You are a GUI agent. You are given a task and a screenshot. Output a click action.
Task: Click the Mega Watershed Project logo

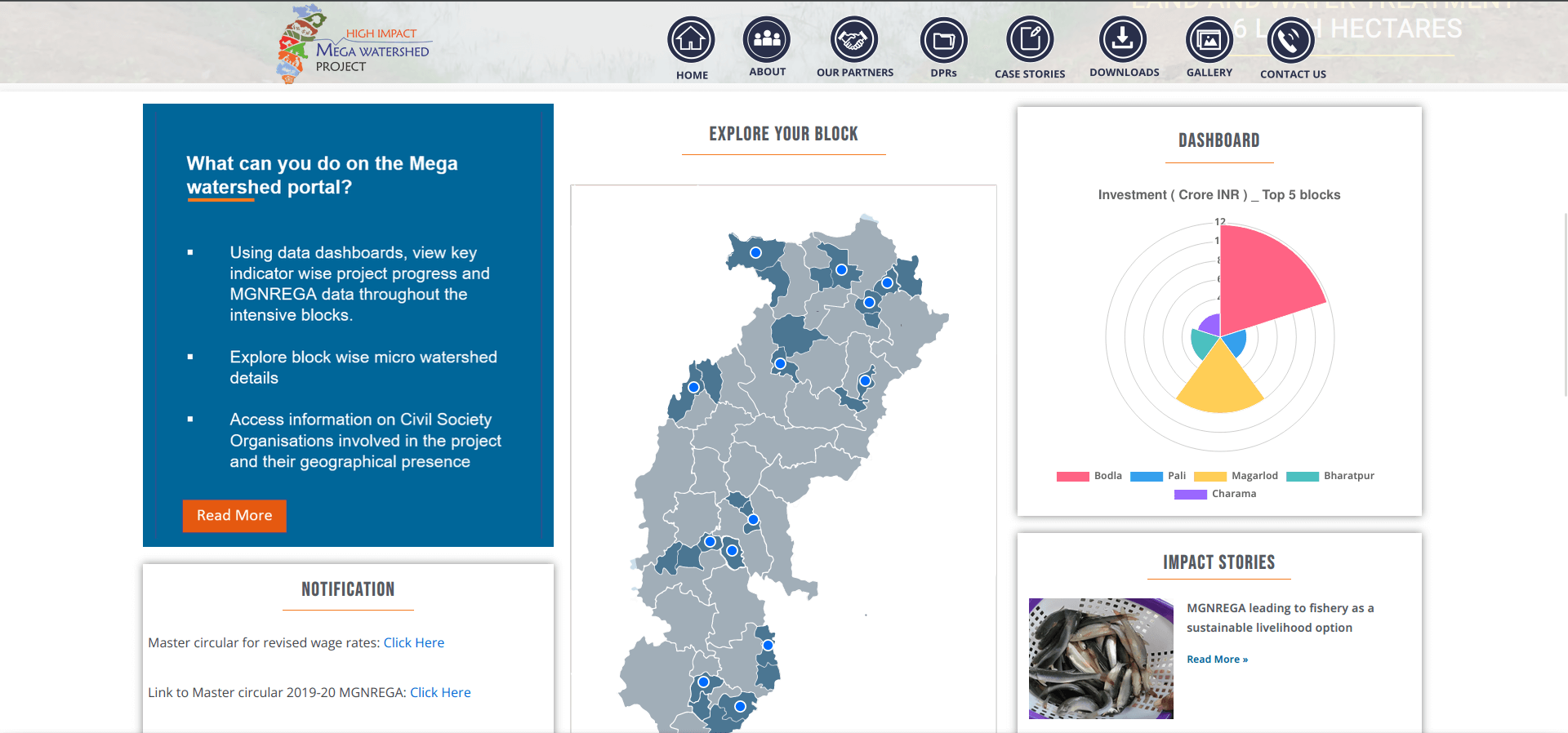tap(355, 46)
